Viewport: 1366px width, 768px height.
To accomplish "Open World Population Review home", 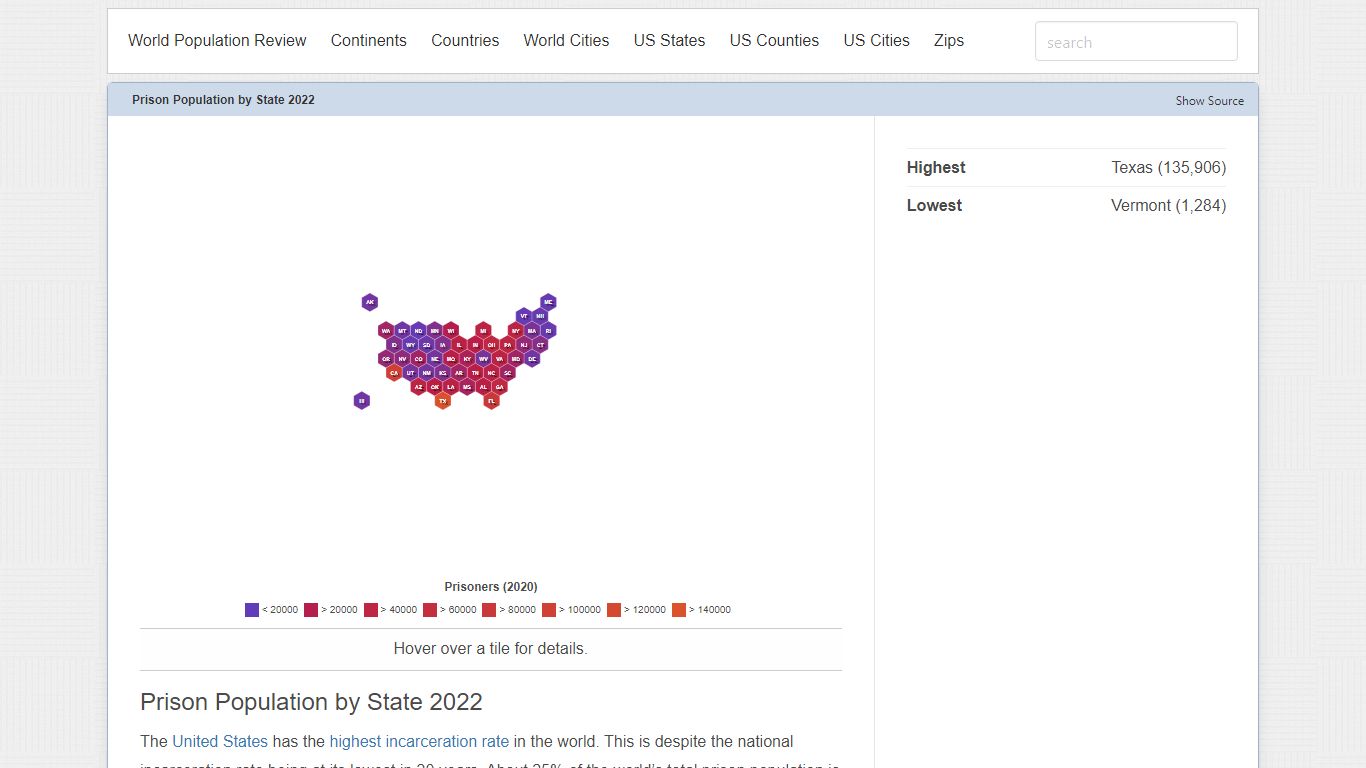I will pos(217,41).
